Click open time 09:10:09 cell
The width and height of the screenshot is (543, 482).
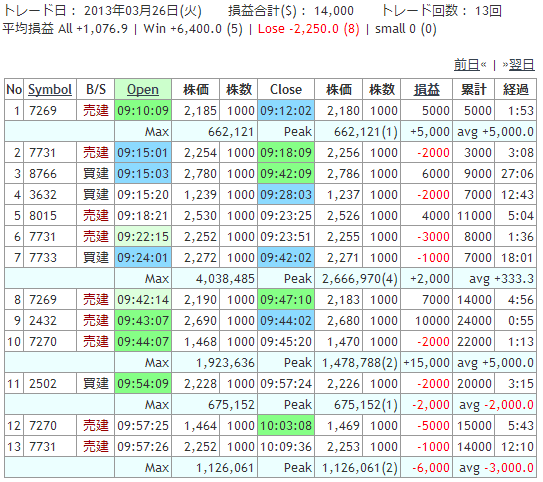pyautogui.click(x=143, y=111)
